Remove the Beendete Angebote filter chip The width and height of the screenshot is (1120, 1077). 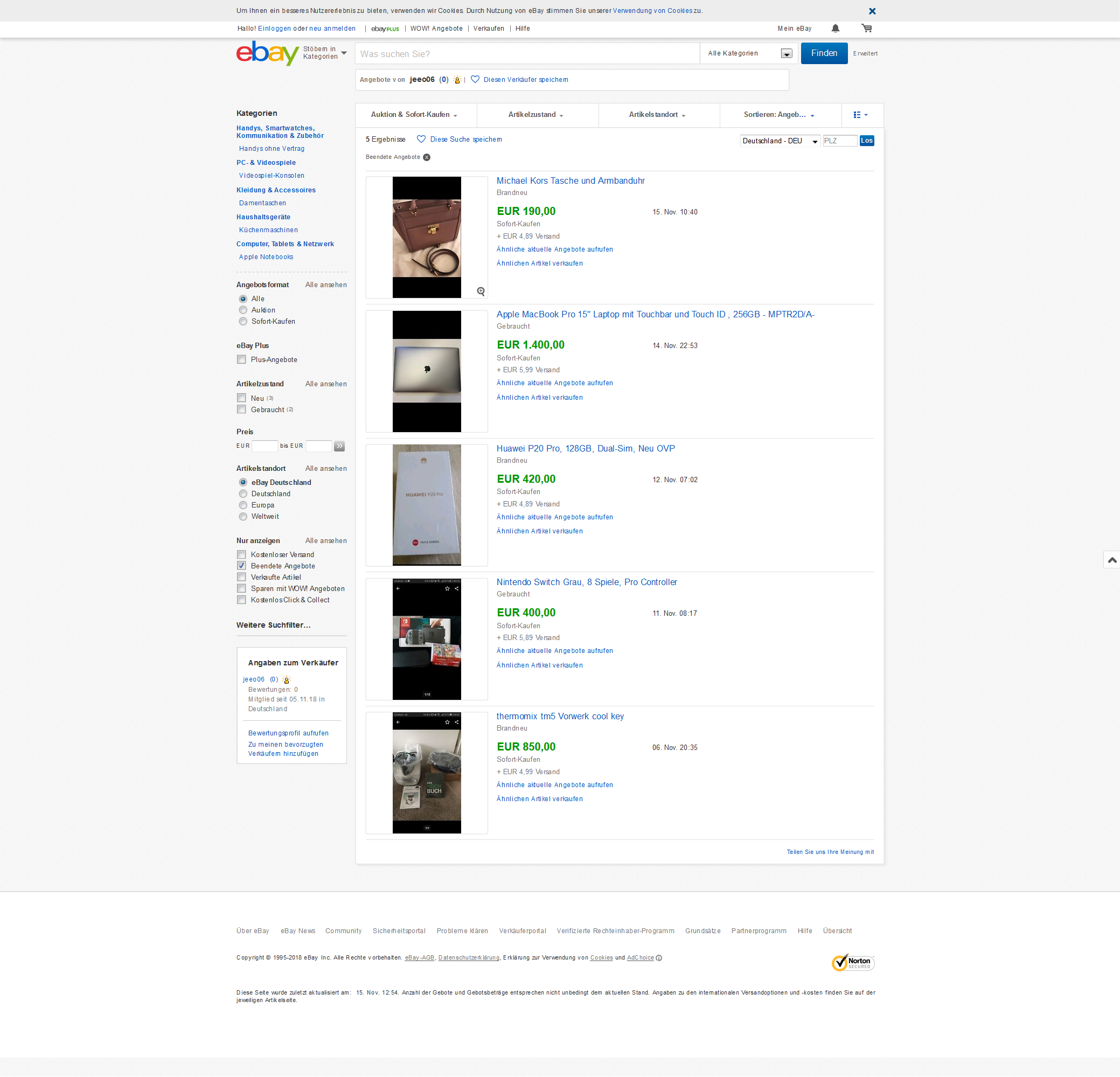tap(426, 157)
